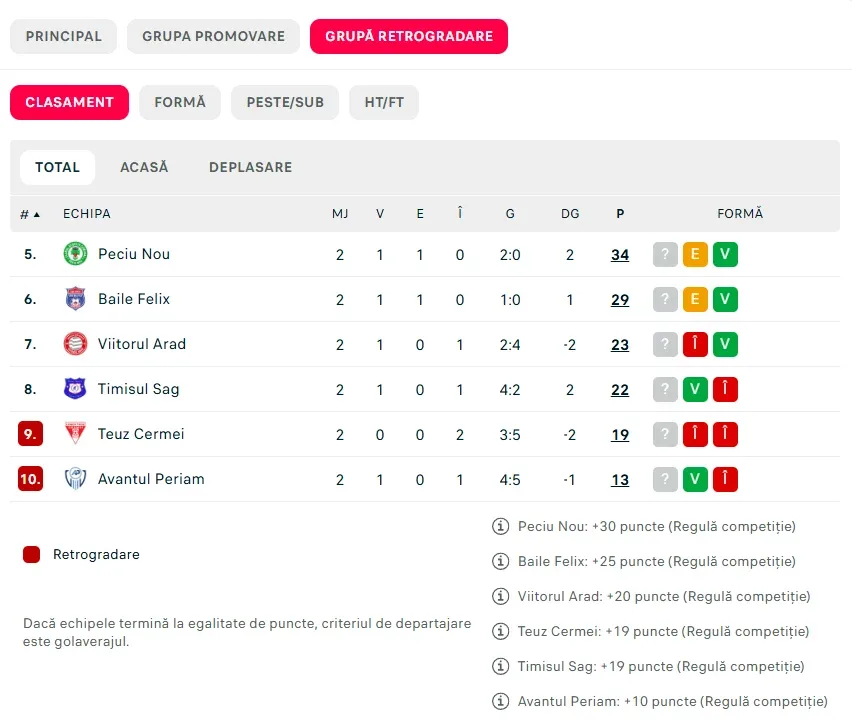
Task: Click the Viitorul Arad club logo
Action: [75, 344]
